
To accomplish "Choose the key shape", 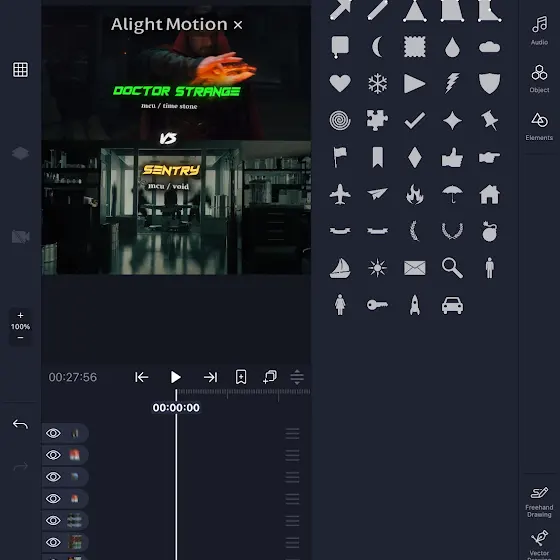I will pos(378,305).
